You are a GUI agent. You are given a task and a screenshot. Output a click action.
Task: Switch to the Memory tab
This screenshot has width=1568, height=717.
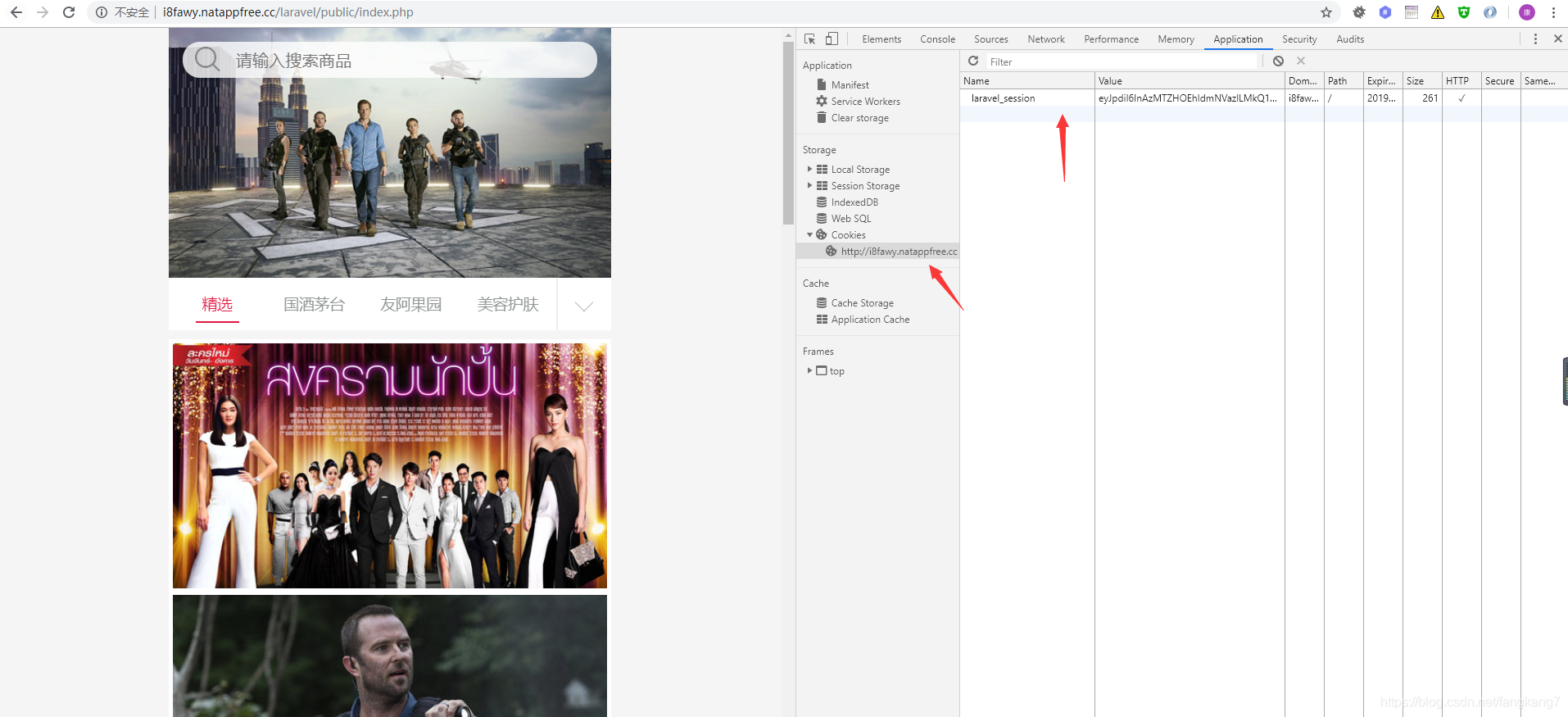1176,39
